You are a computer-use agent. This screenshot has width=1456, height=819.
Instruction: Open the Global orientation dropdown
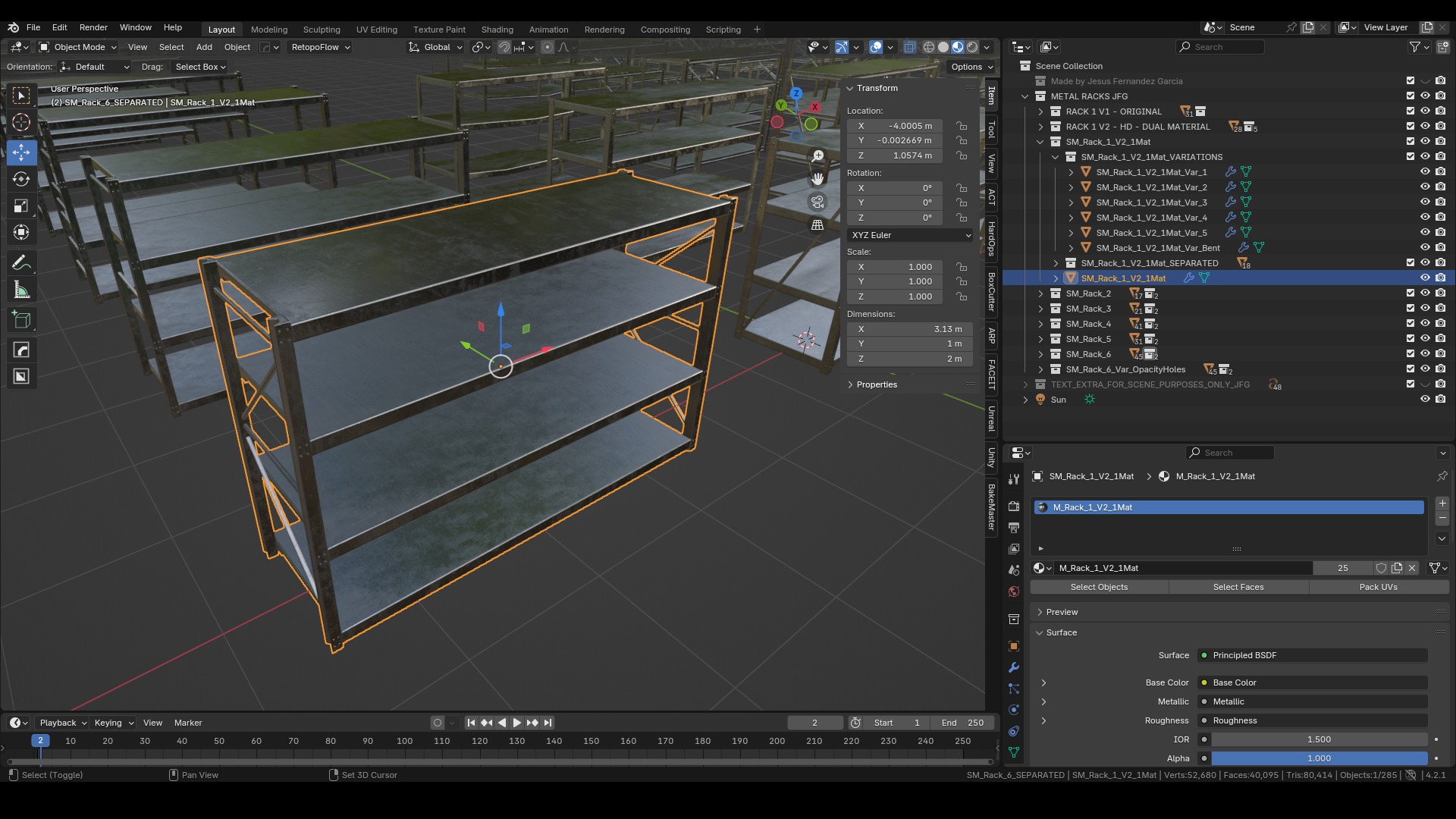[x=435, y=47]
